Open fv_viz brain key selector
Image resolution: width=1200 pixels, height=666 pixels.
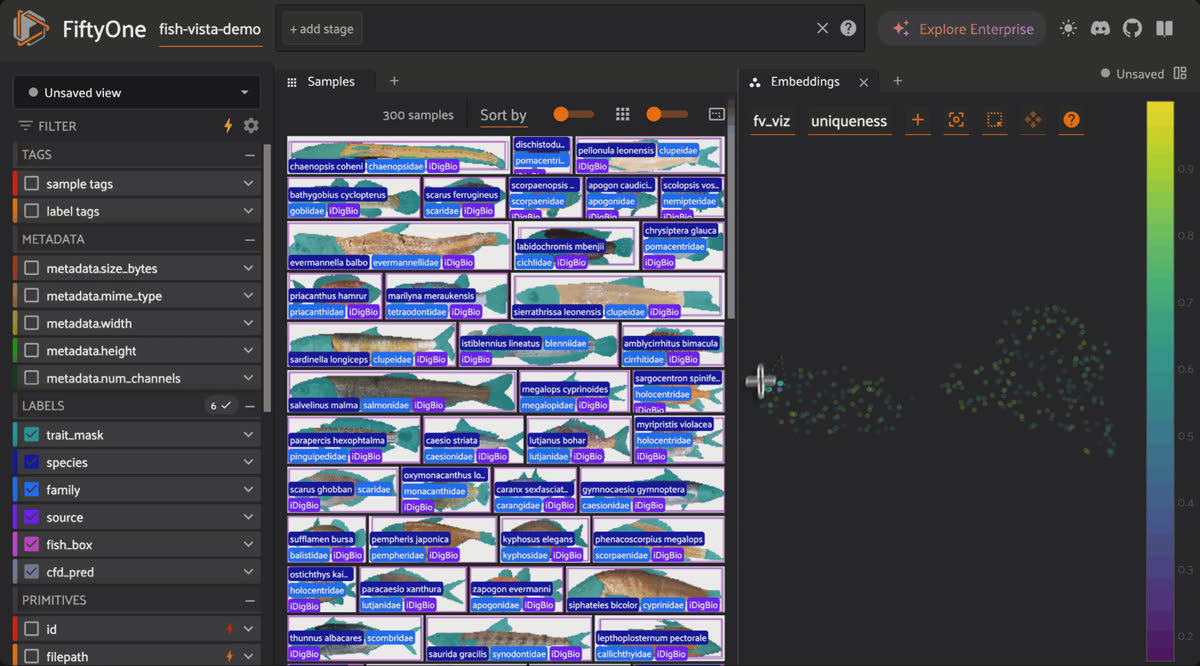(x=771, y=121)
